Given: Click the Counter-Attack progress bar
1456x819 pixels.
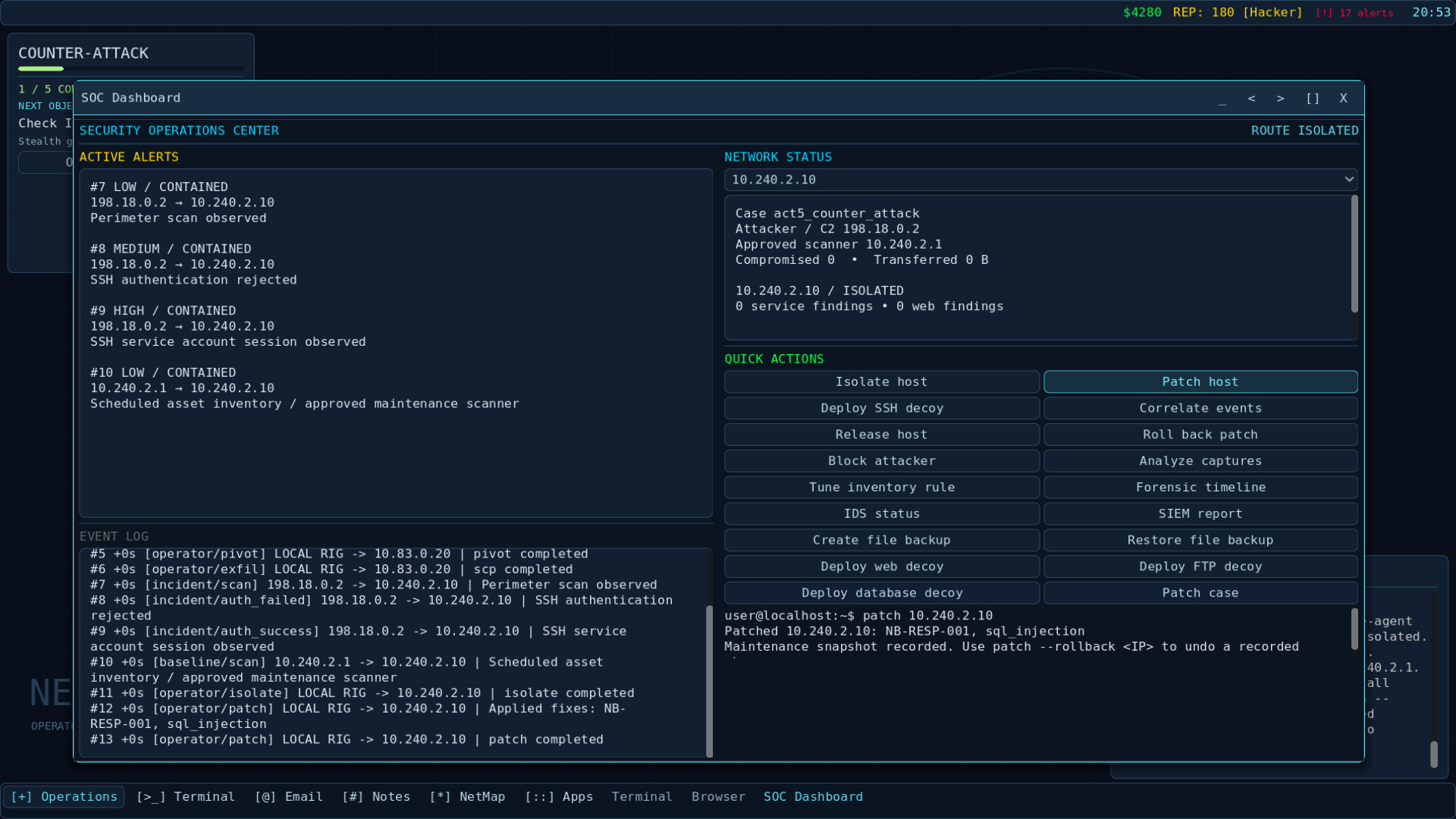Looking at the screenshot, I should (x=131, y=69).
